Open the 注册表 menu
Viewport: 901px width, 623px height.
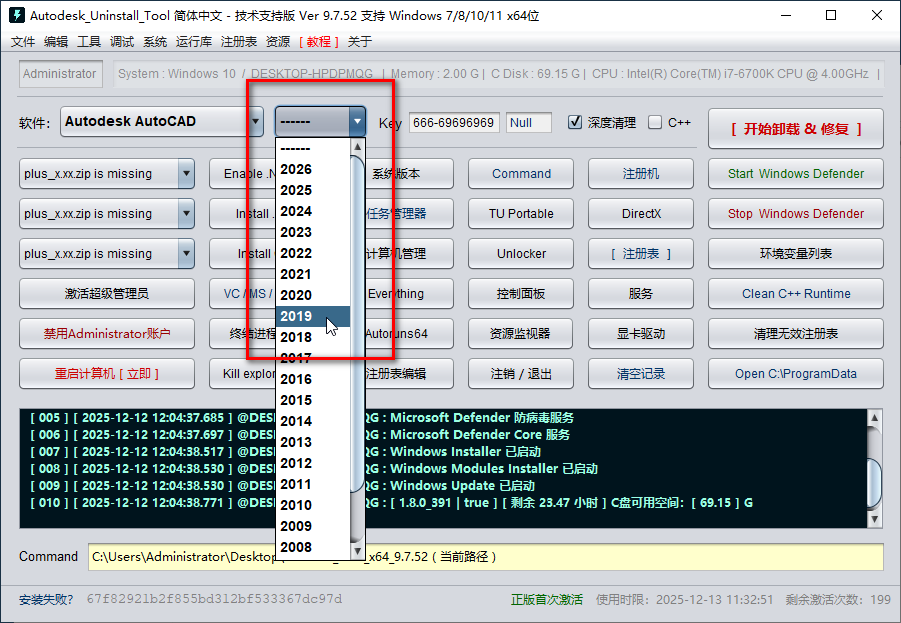(x=238, y=41)
